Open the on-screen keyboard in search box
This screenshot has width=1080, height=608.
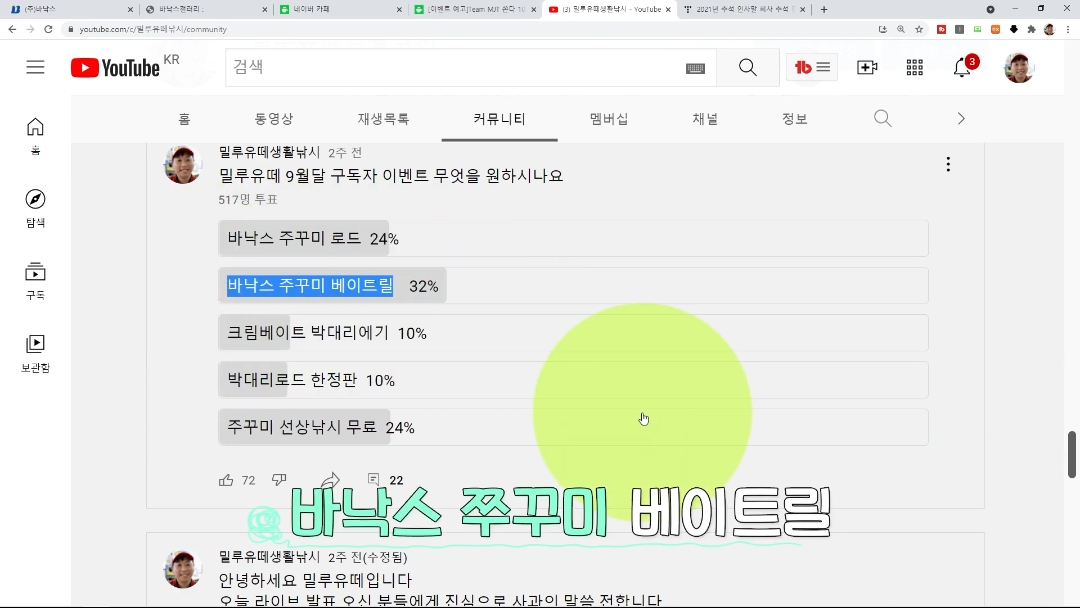click(695, 67)
